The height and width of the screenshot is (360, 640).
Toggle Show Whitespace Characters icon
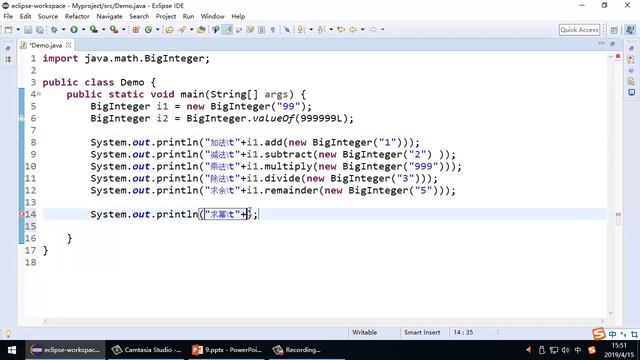(x=273, y=29)
